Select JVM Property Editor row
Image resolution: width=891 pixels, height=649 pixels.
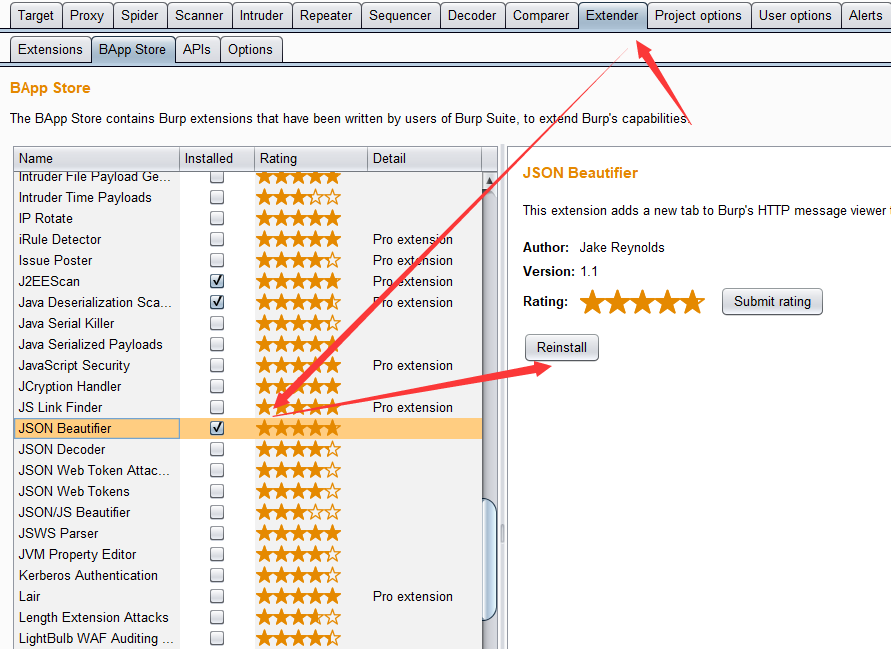click(248, 554)
